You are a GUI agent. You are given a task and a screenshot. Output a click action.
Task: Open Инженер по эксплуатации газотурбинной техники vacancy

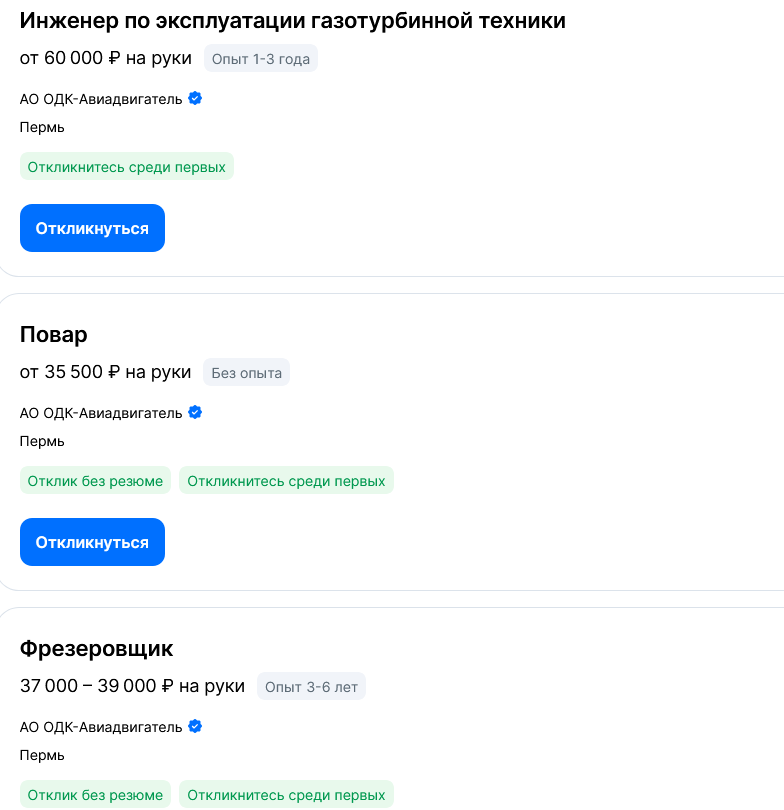coord(292,21)
